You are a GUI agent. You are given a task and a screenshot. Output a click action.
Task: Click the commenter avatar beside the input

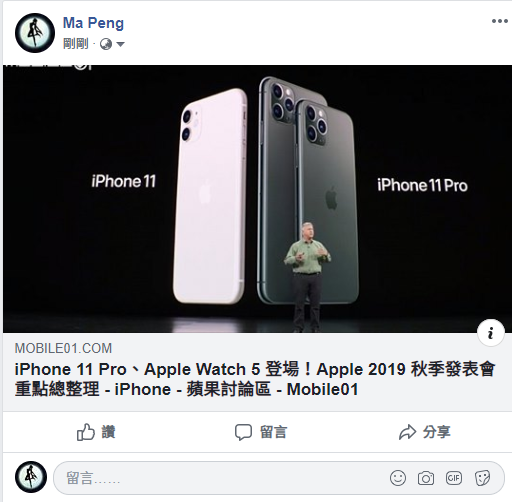(31, 477)
